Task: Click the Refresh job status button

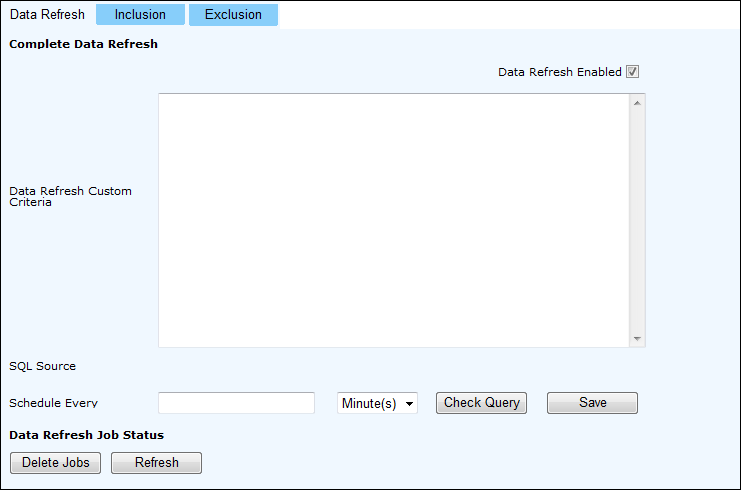Action: pyautogui.click(x=156, y=463)
